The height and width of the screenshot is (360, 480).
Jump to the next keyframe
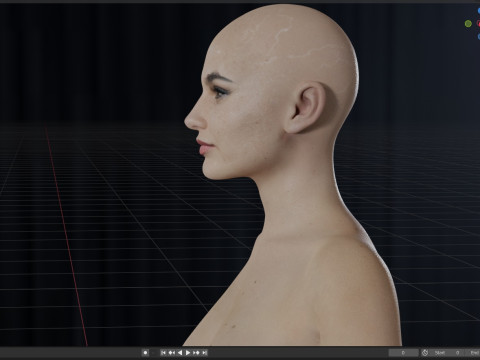(196, 352)
